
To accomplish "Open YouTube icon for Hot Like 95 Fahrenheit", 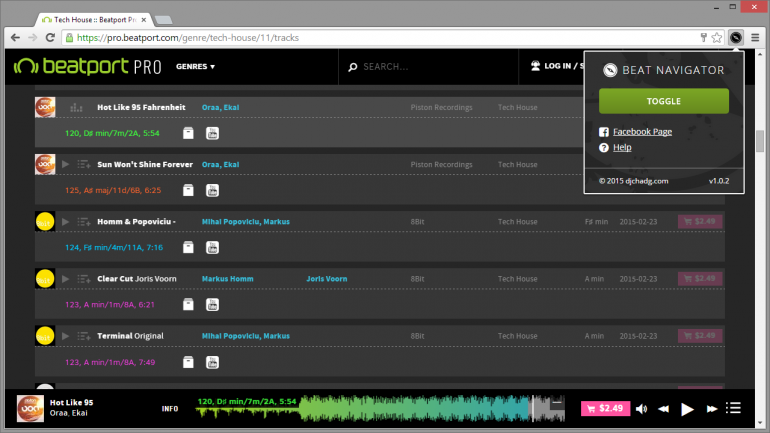I will pyautogui.click(x=212, y=133).
